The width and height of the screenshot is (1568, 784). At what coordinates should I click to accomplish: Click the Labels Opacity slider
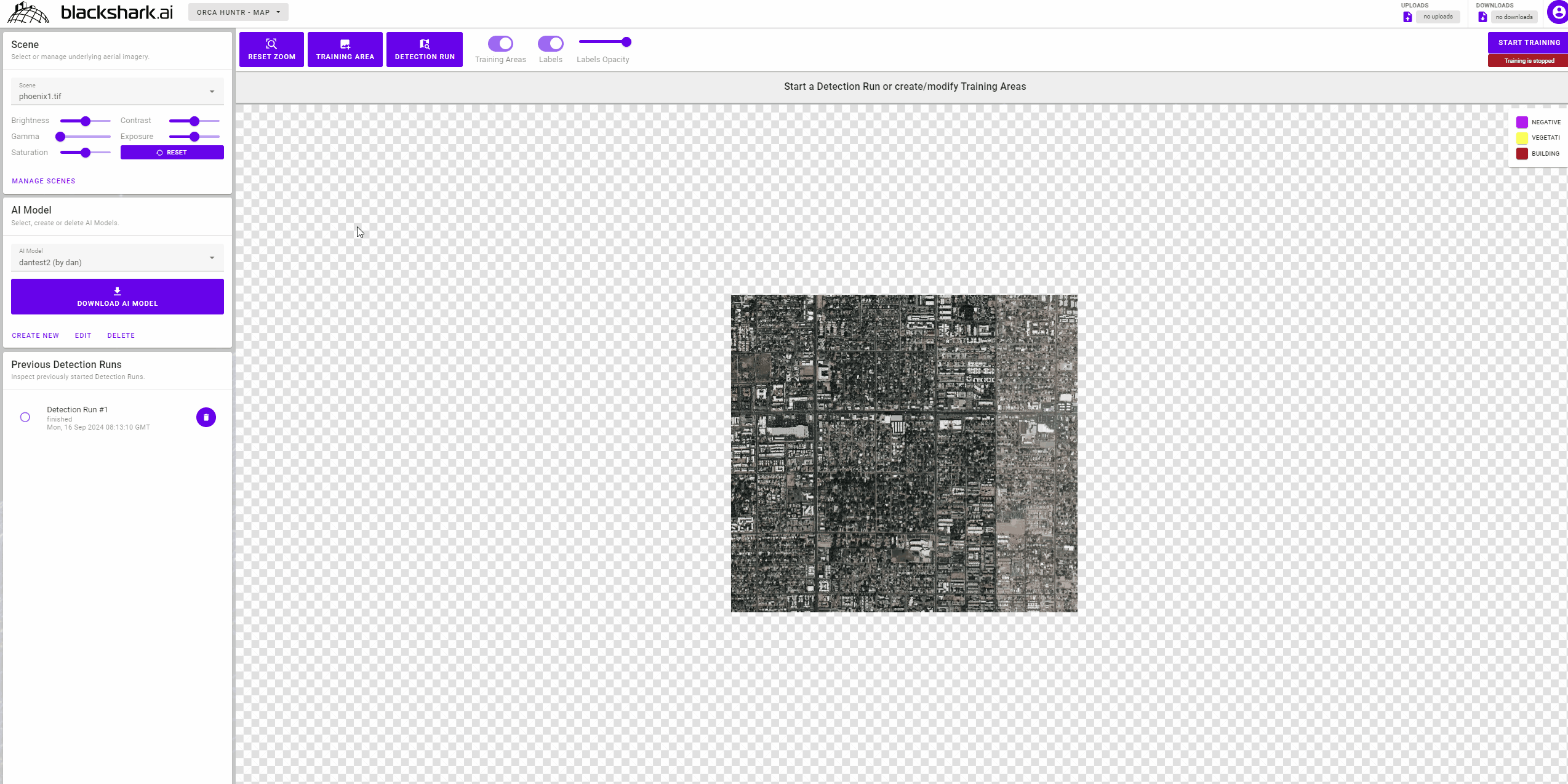pyautogui.click(x=605, y=42)
